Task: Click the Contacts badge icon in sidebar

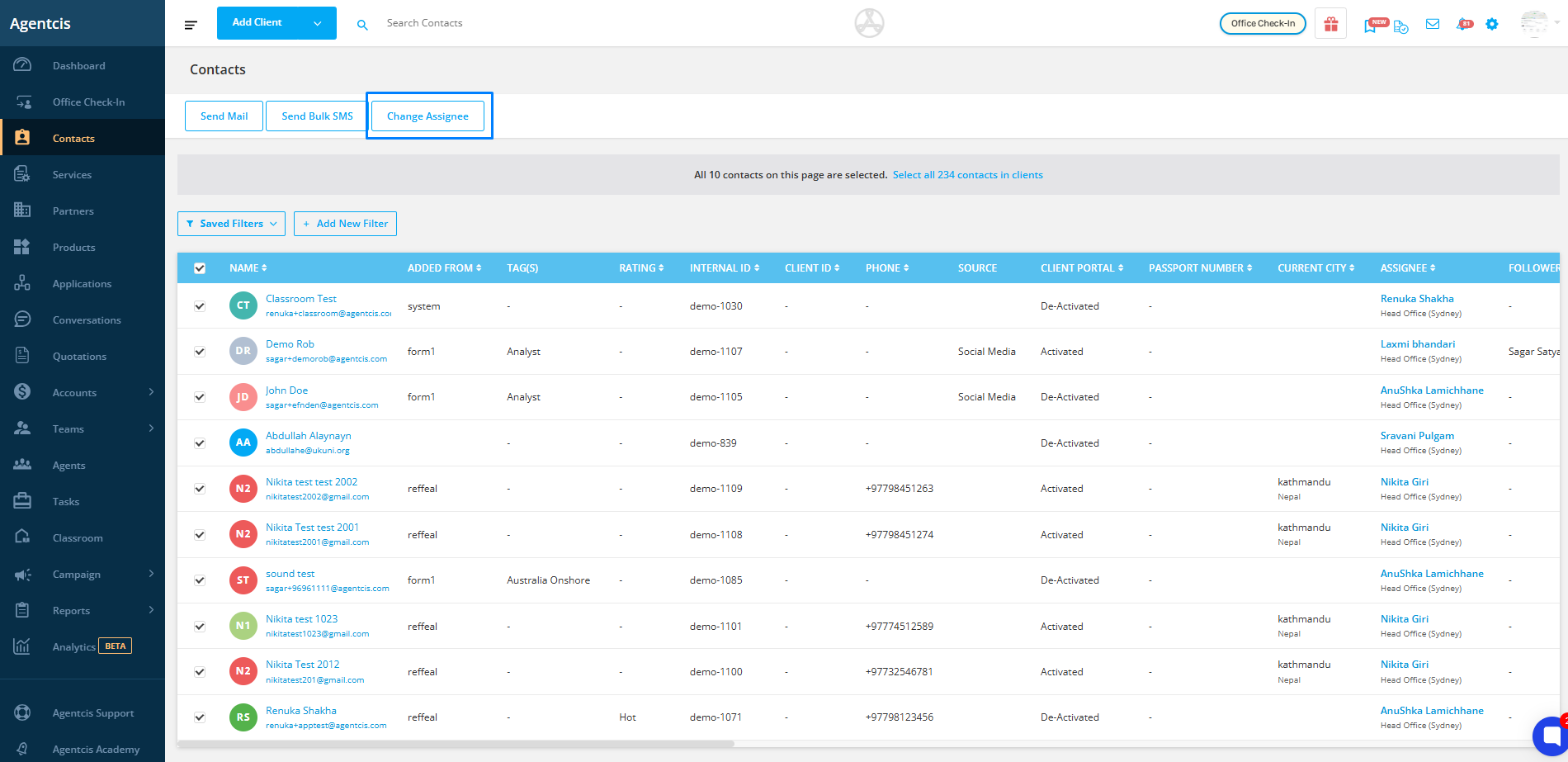Action: tap(22, 138)
